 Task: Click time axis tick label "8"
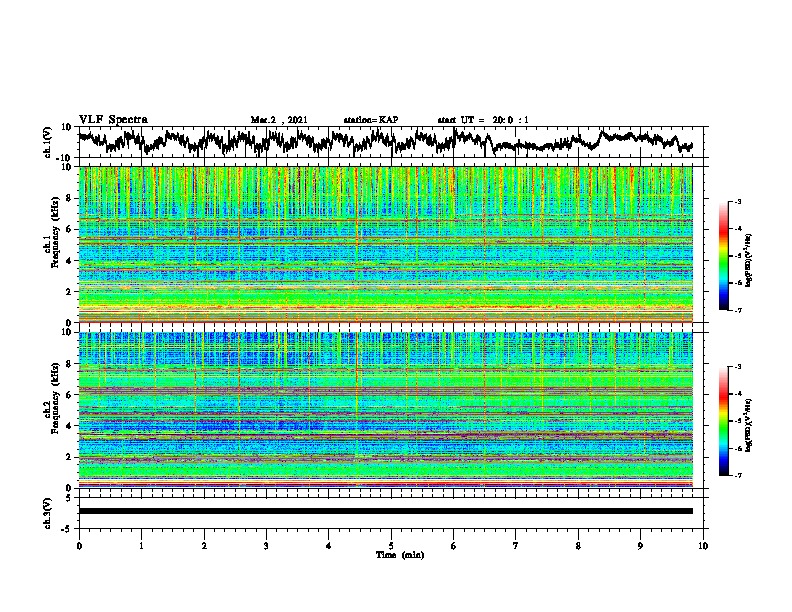(578, 546)
